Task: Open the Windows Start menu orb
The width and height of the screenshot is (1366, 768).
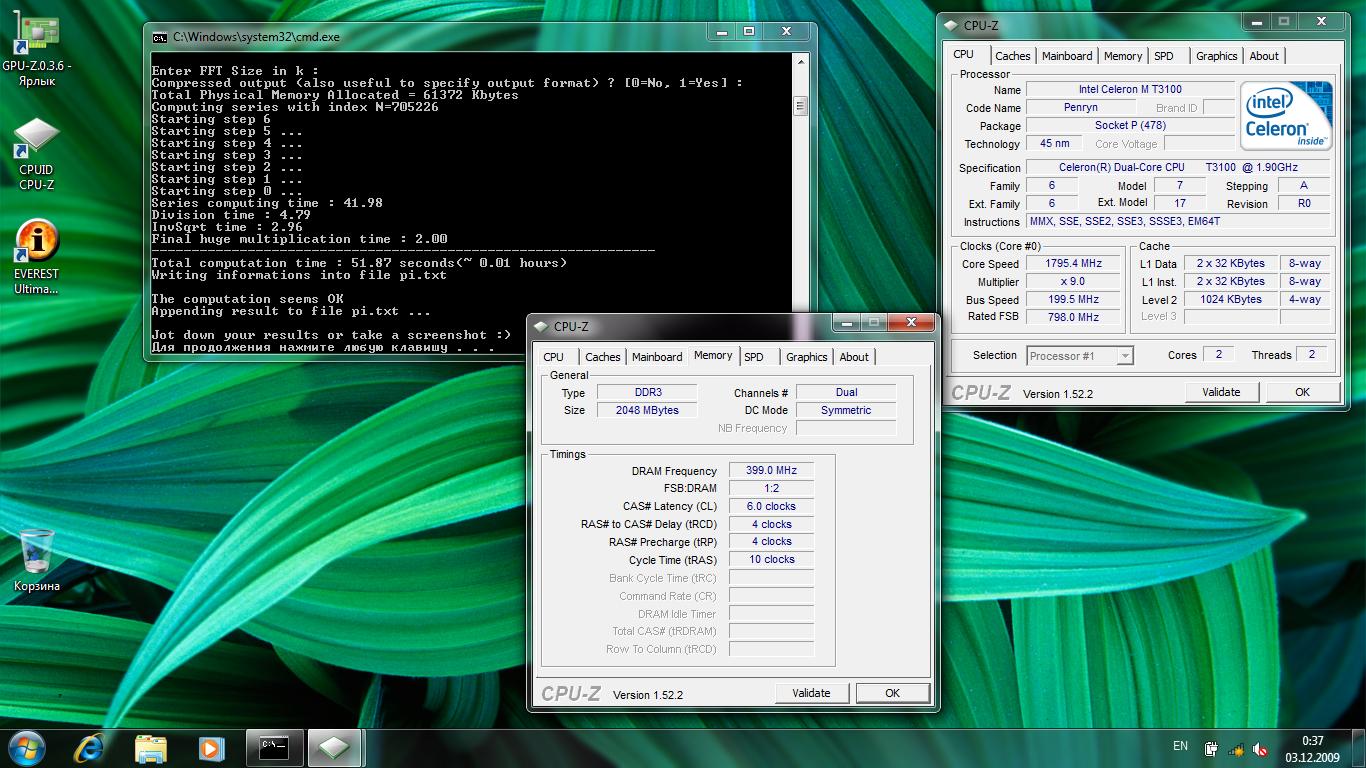Action: (25, 748)
